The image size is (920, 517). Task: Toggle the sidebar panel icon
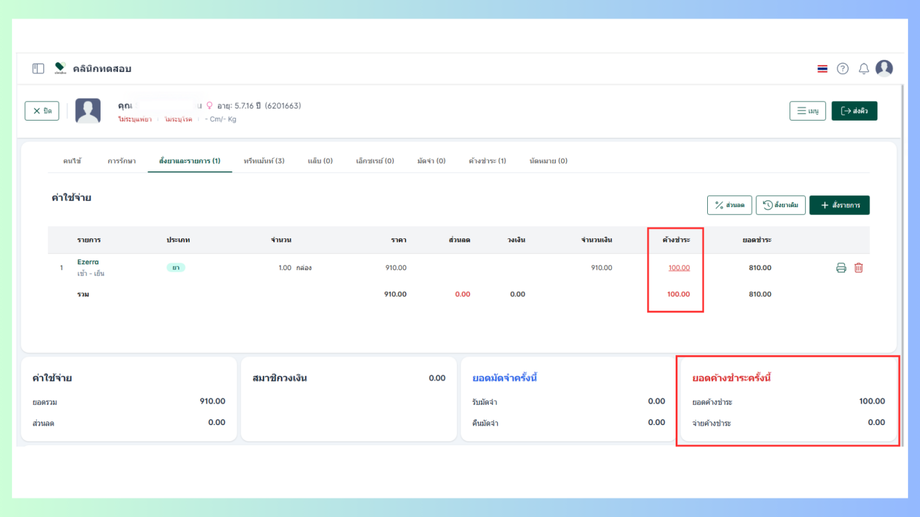click(38, 69)
